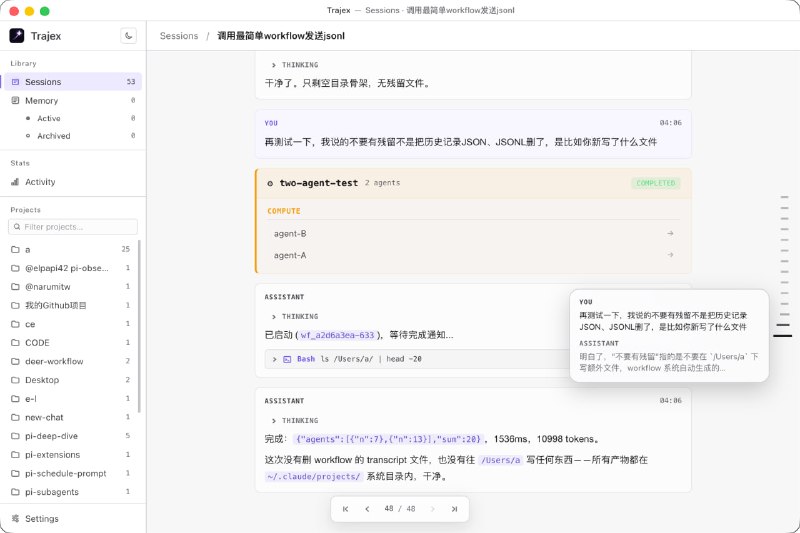The width and height of the screenshot is (800, 533).
Task: Open the @elpapi42 pi-obse... project
Action: [71, 268]
